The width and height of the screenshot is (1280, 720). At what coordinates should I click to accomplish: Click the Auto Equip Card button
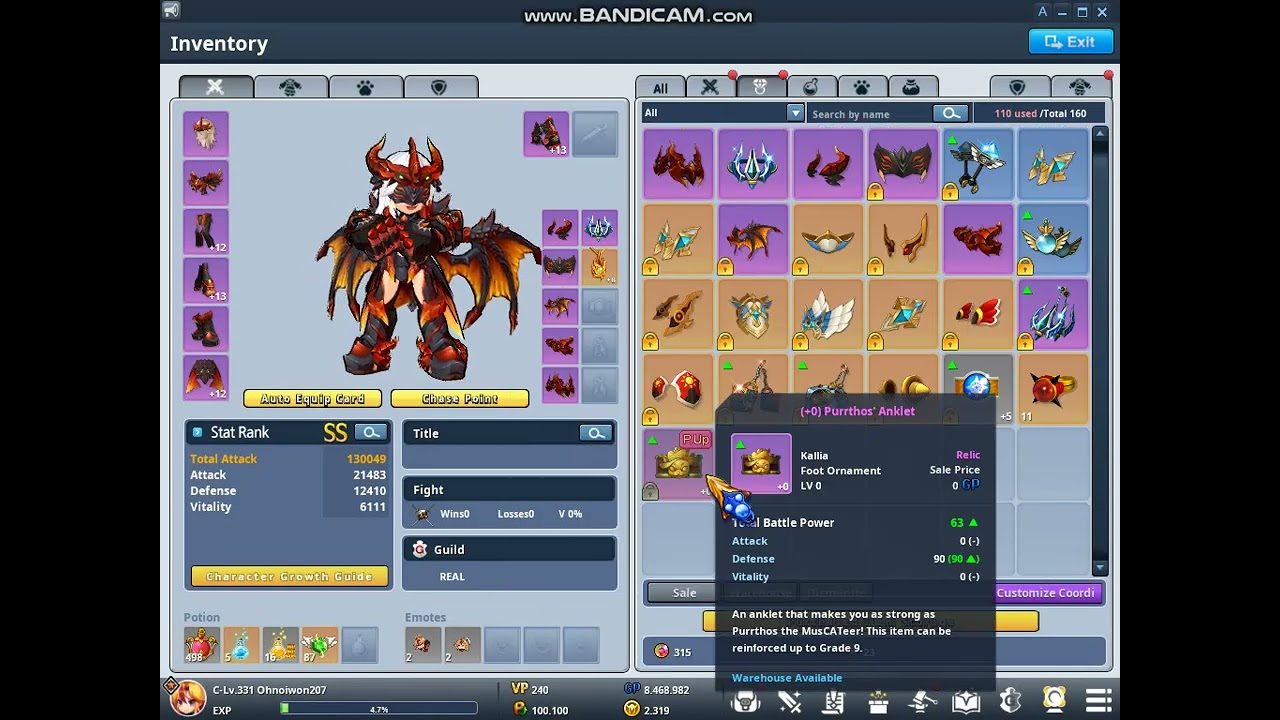coord(312,399)
